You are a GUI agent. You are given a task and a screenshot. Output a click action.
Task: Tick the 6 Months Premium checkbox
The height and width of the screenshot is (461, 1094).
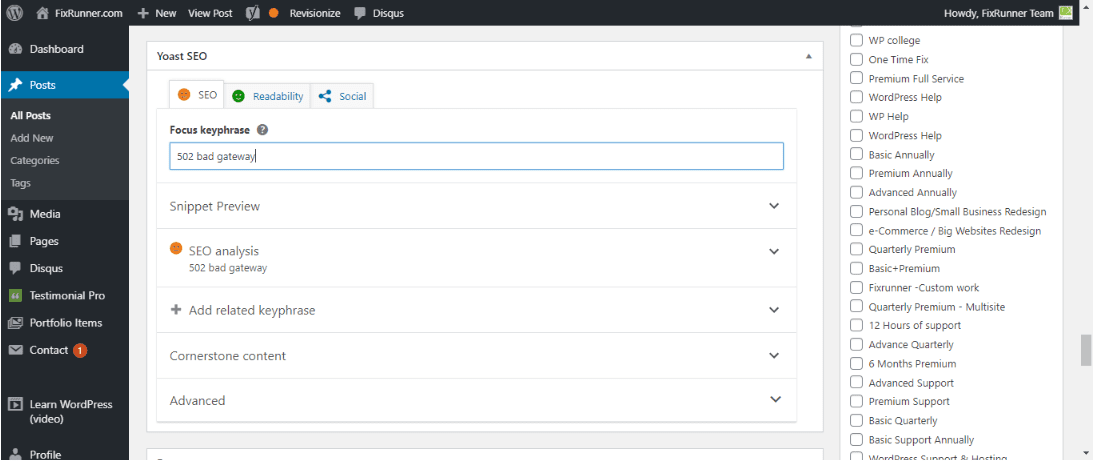point(856,363)
